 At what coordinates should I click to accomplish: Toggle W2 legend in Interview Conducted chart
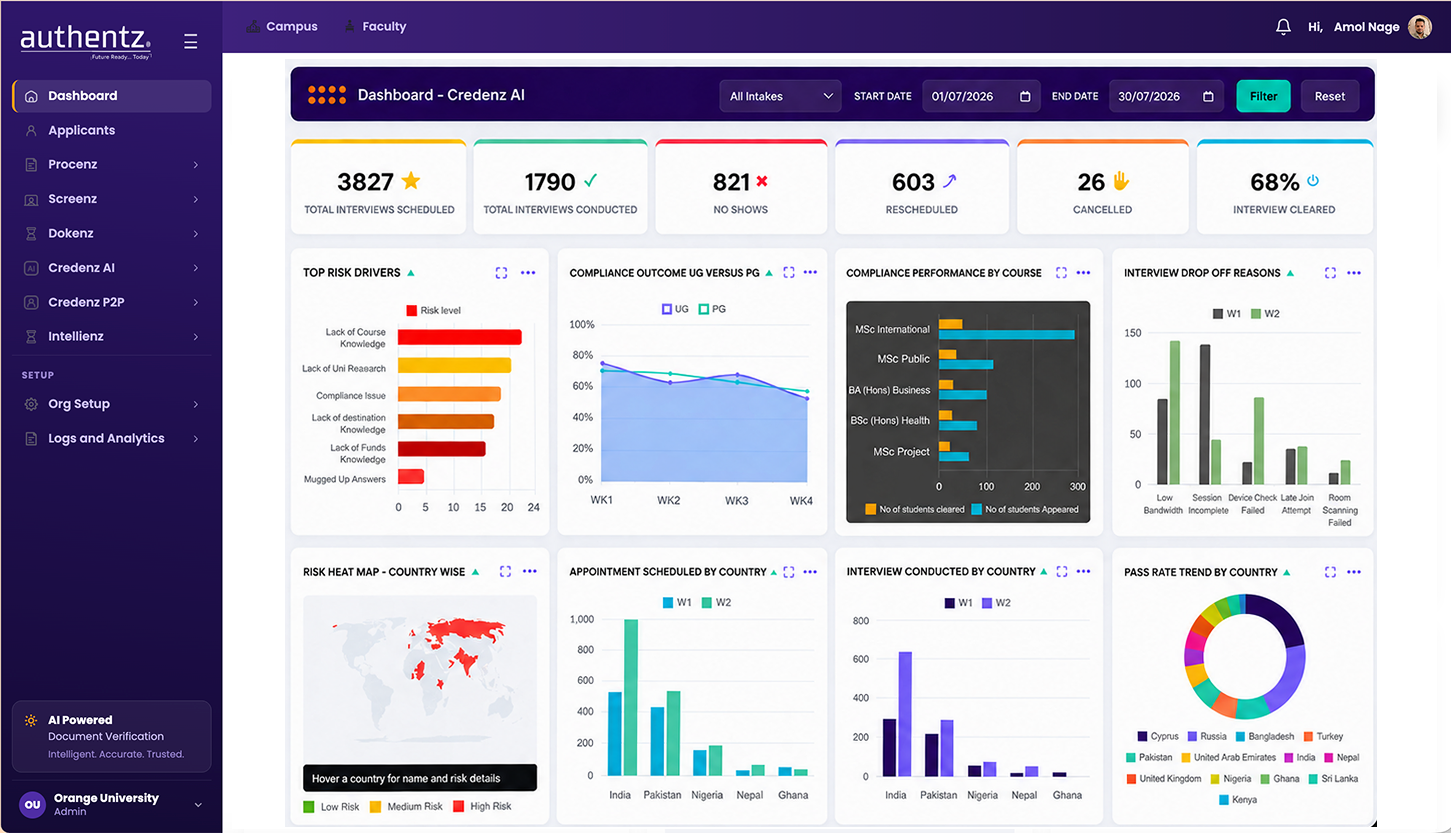pyautogui.click(x=996, y=603)
